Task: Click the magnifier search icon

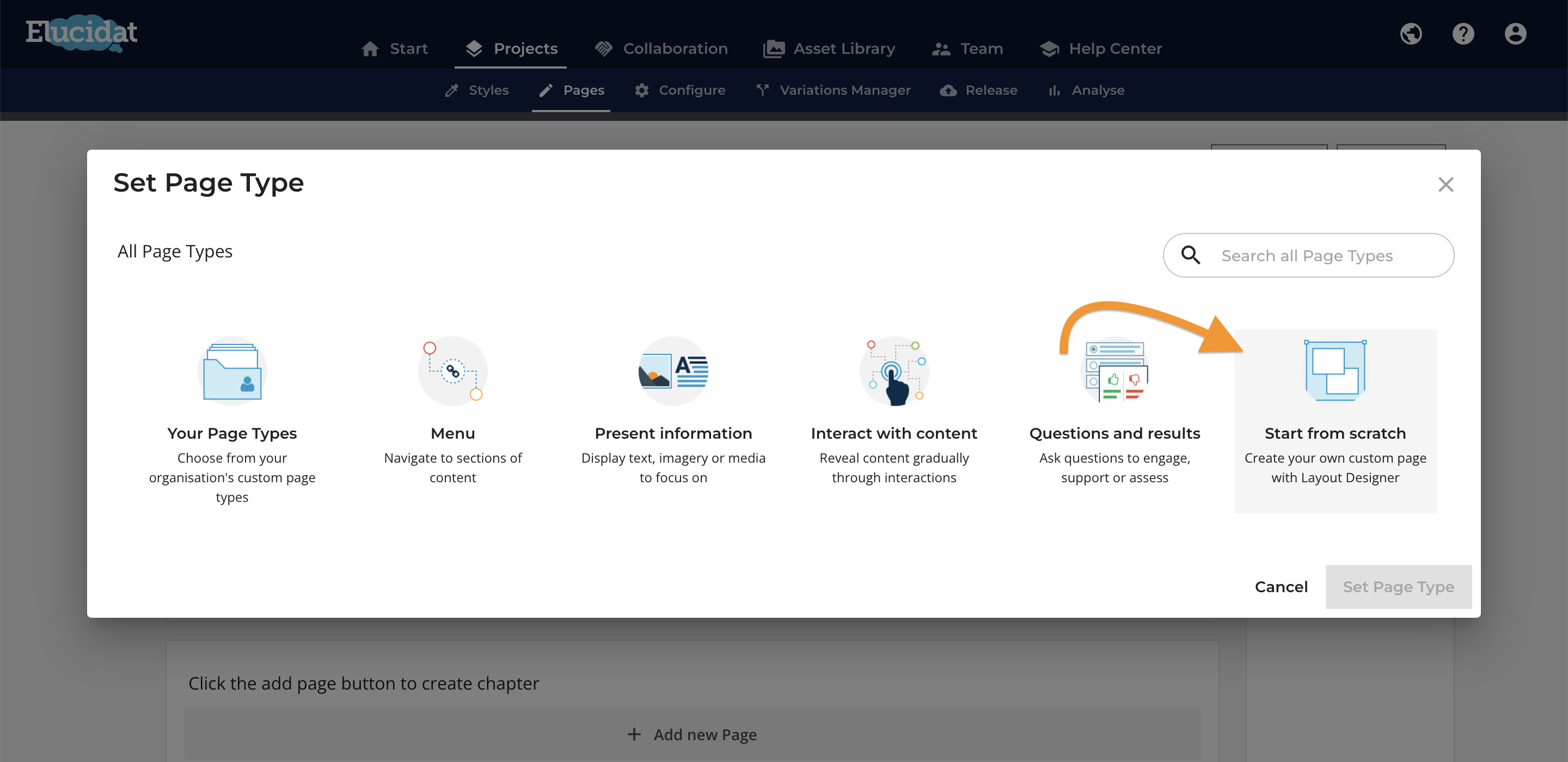Action: coord(1191,255)
